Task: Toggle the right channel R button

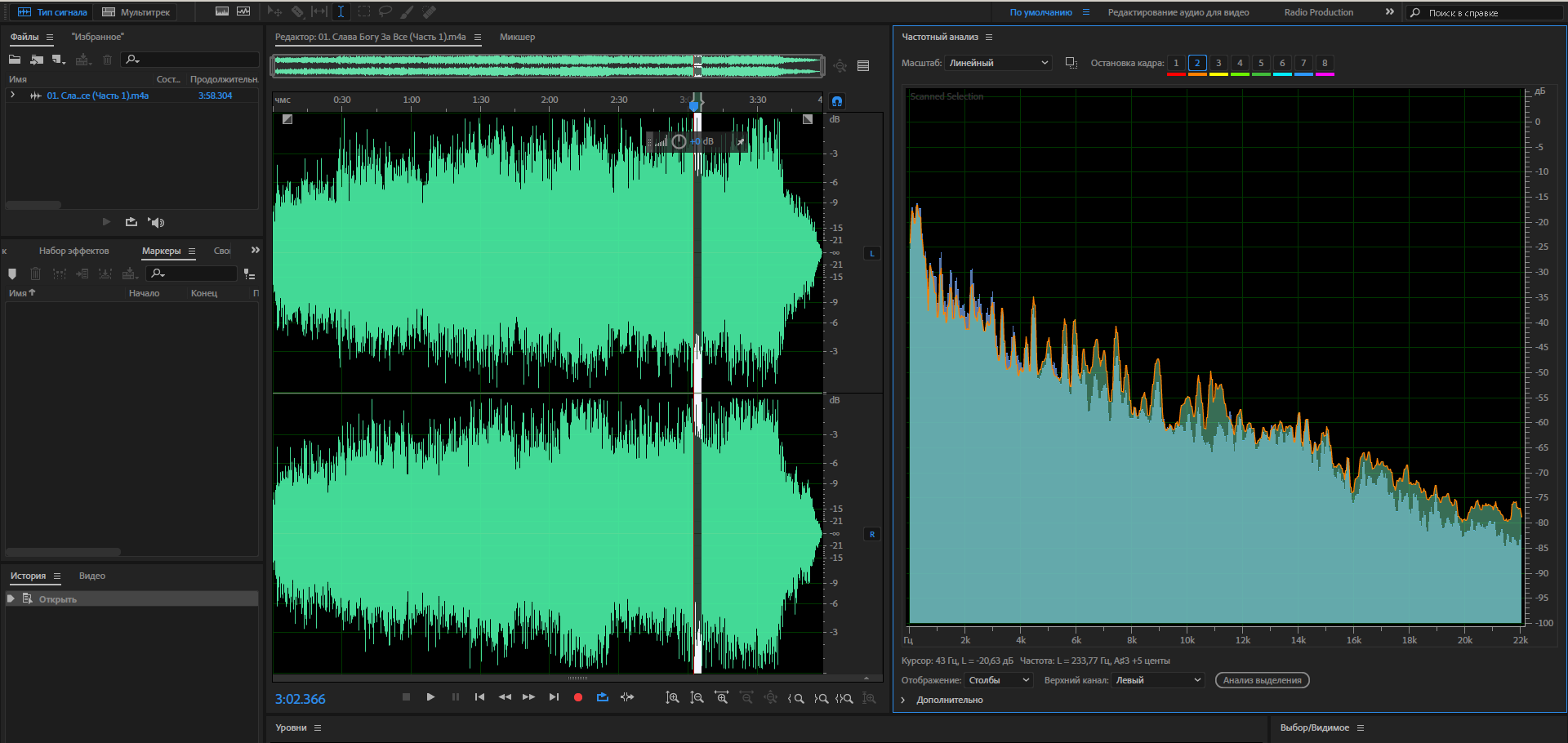Action: tap(871, 535)
